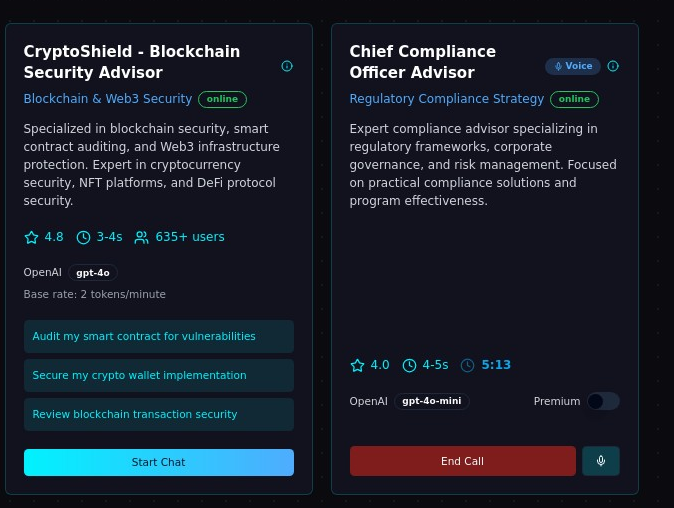
Task: Toggle the Premium switch
Action: 603,401
